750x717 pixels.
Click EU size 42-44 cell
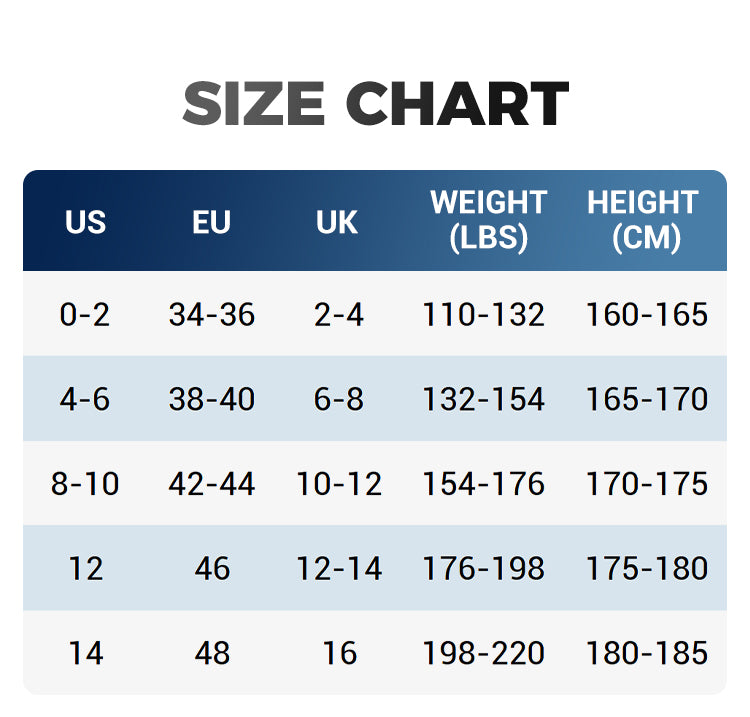pyautogui.click(x=211, y=484)
